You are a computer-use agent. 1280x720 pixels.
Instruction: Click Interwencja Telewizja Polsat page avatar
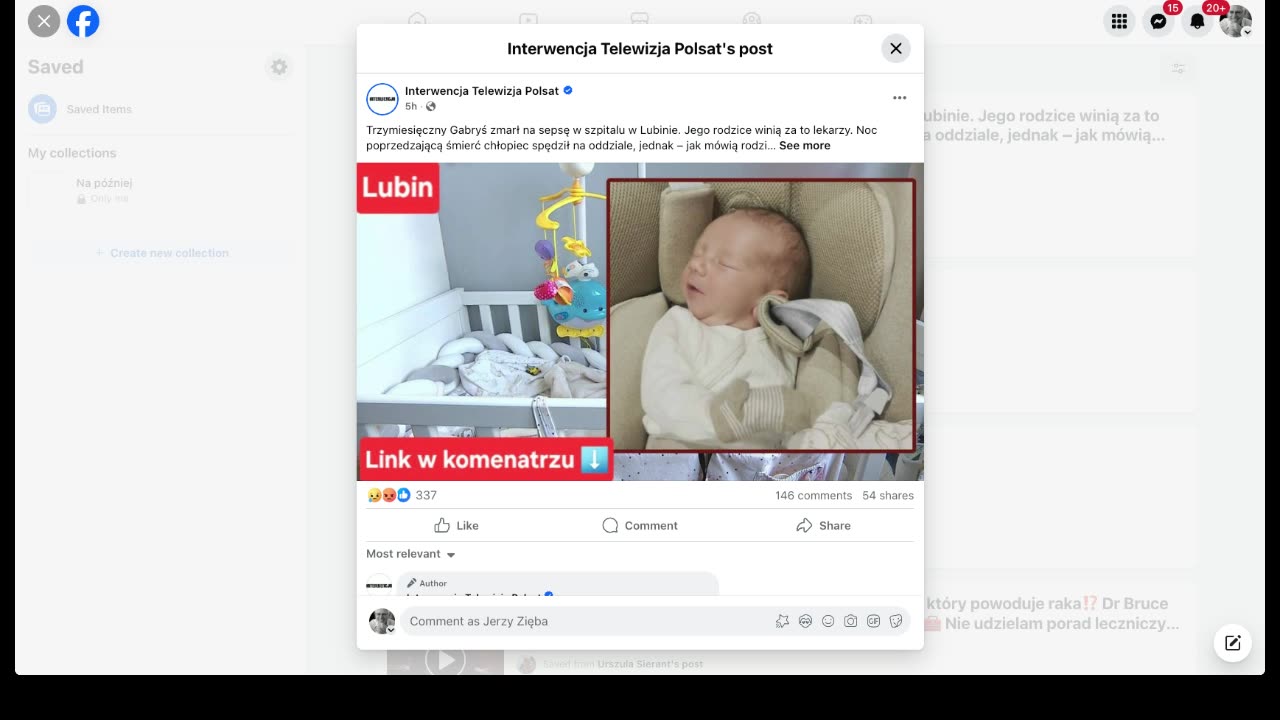382,99
